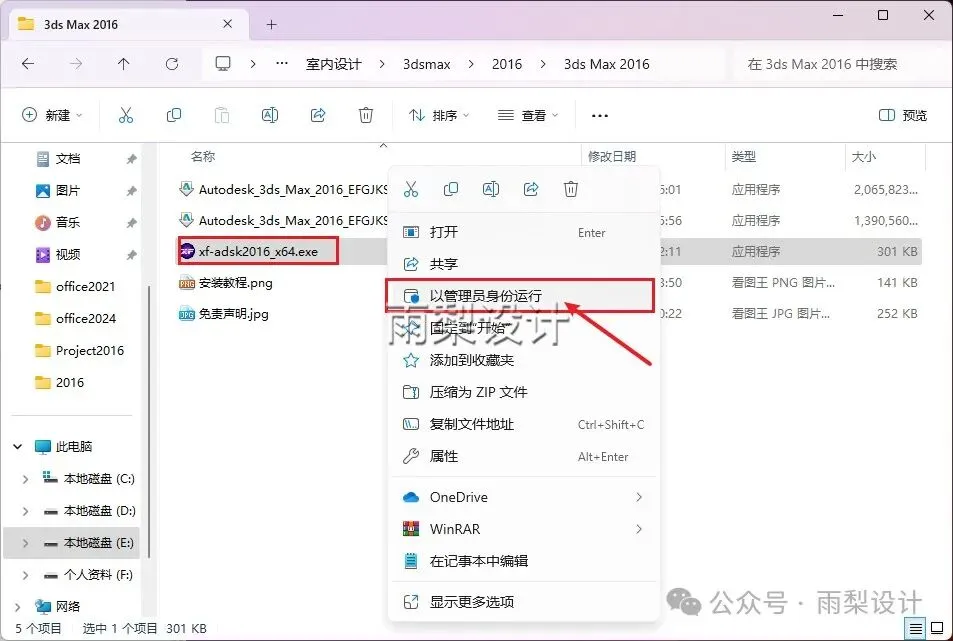The height and width of the screenshot is (641, 953).
Task: Click the Rename icon in the context menu
Action: 491,189
